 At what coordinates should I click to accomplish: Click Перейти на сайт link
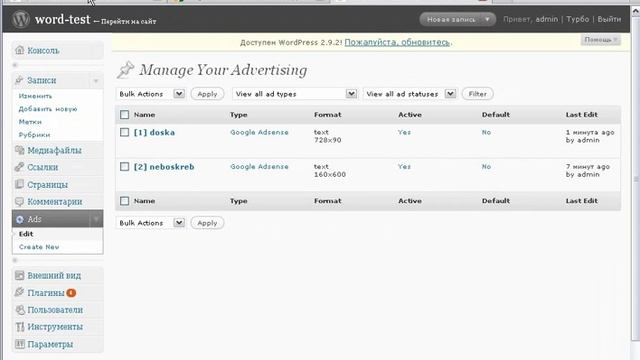pos(128,21)
